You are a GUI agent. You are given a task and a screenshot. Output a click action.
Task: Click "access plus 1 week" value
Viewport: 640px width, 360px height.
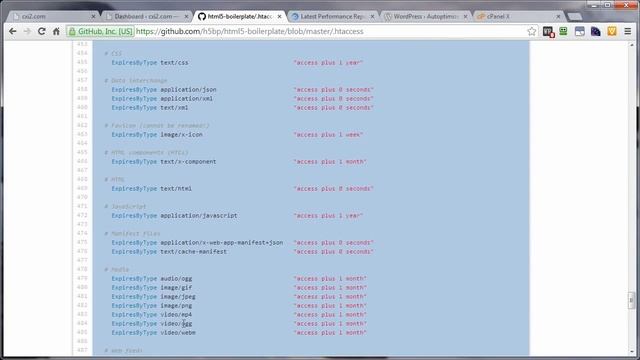pos(328,134)
